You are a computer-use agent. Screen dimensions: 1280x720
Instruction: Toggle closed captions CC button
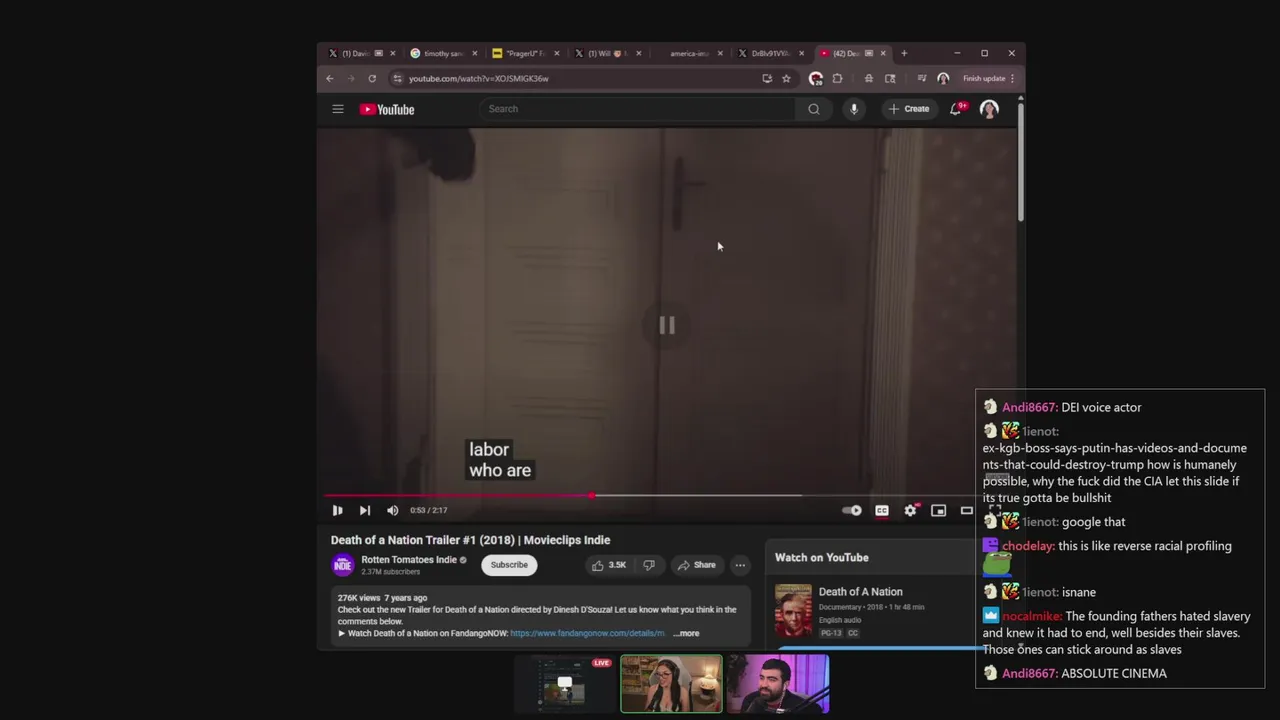[x=882, y=510]
